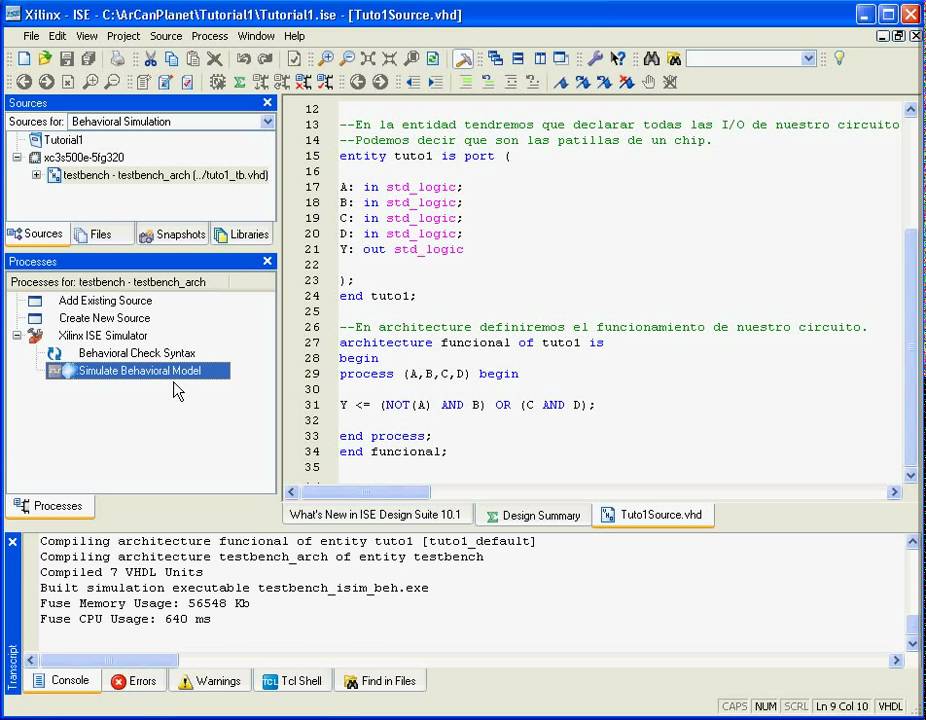Click the comment lines green icon
This screenshot has height=720, width=926.
[x=466, y=82]
